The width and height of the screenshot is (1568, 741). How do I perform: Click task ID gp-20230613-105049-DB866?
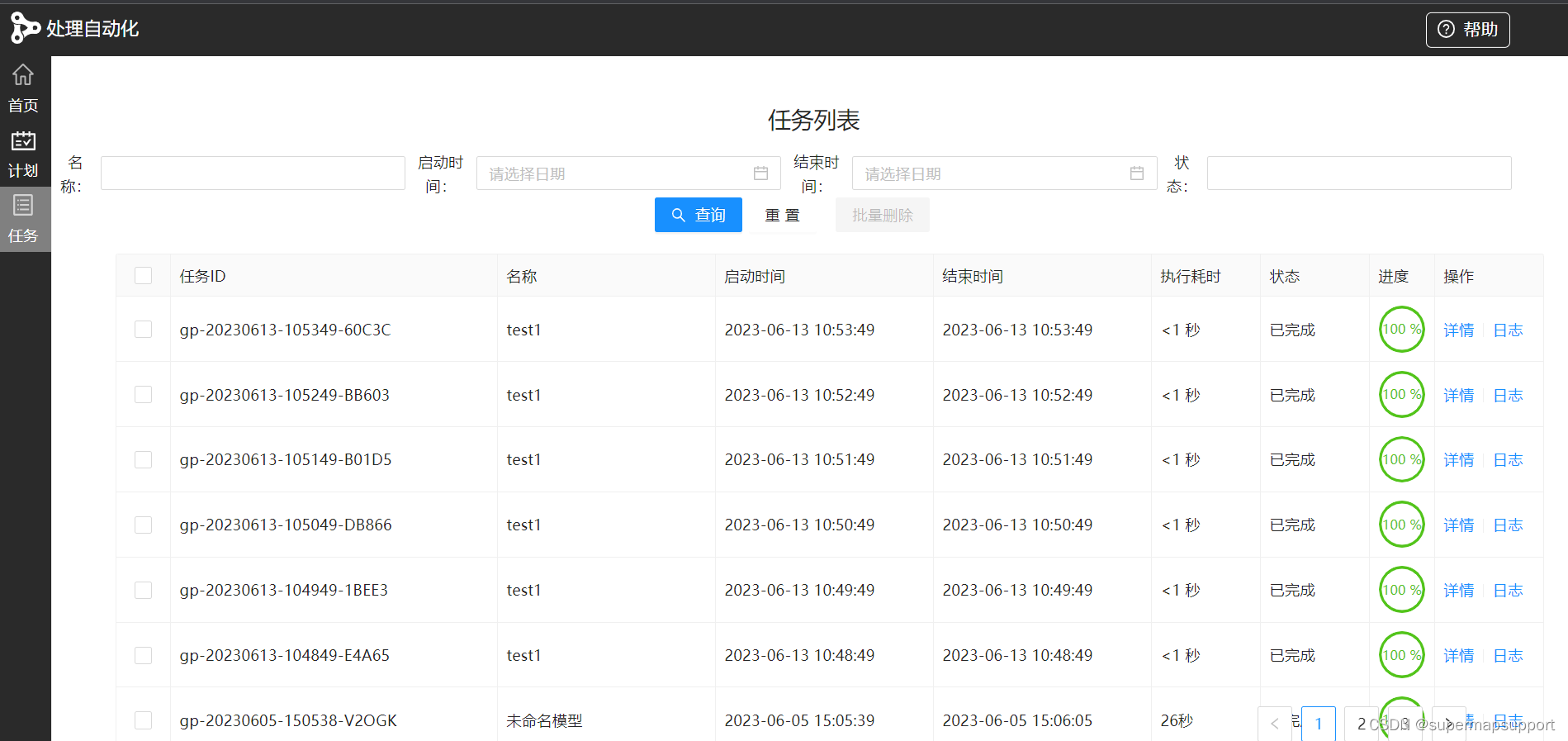point(286,525)
